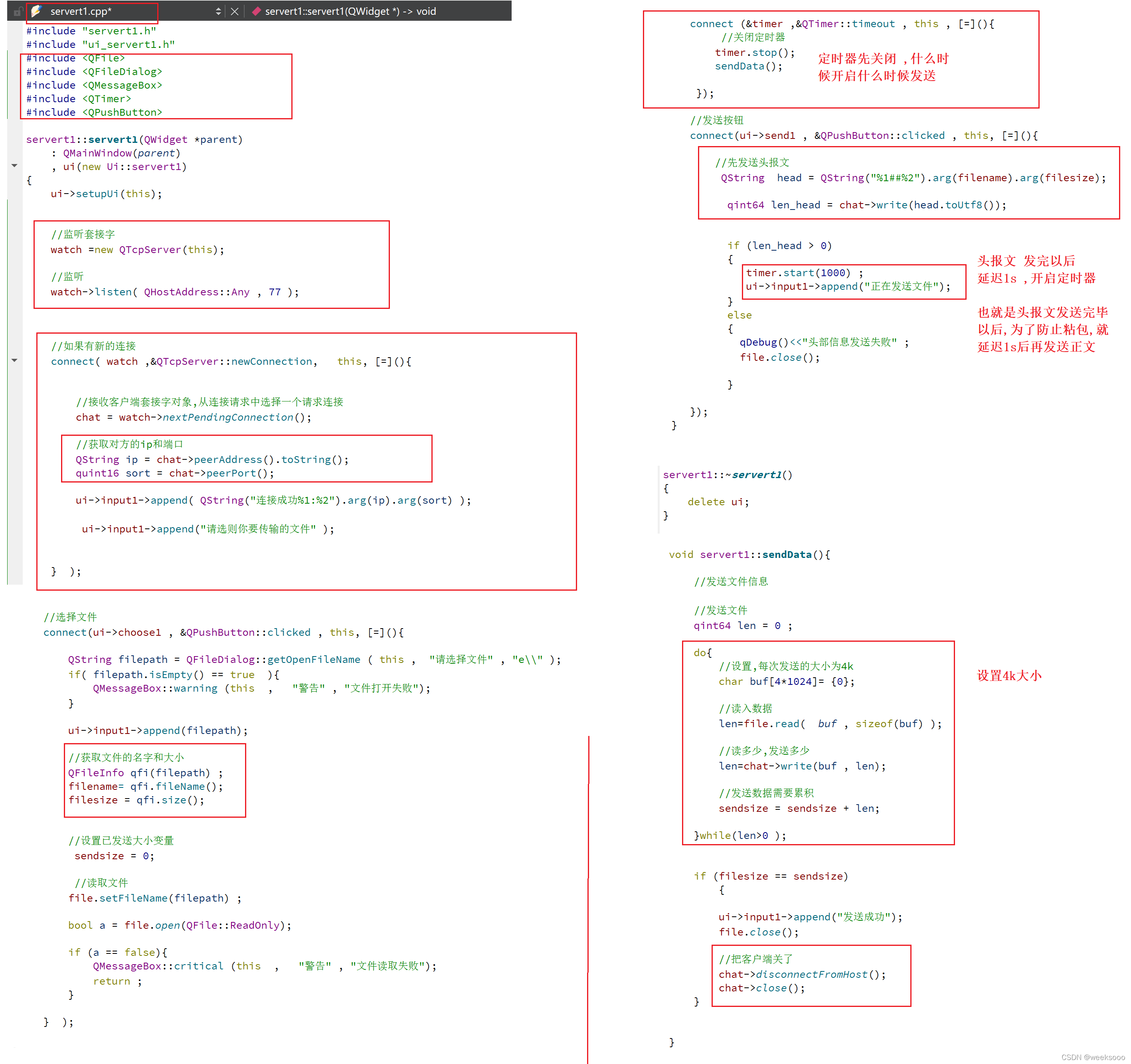This screenshot has height=1064, width=1131.
Task: Click the timer.start(1000) statement
Action: point(798,273)
